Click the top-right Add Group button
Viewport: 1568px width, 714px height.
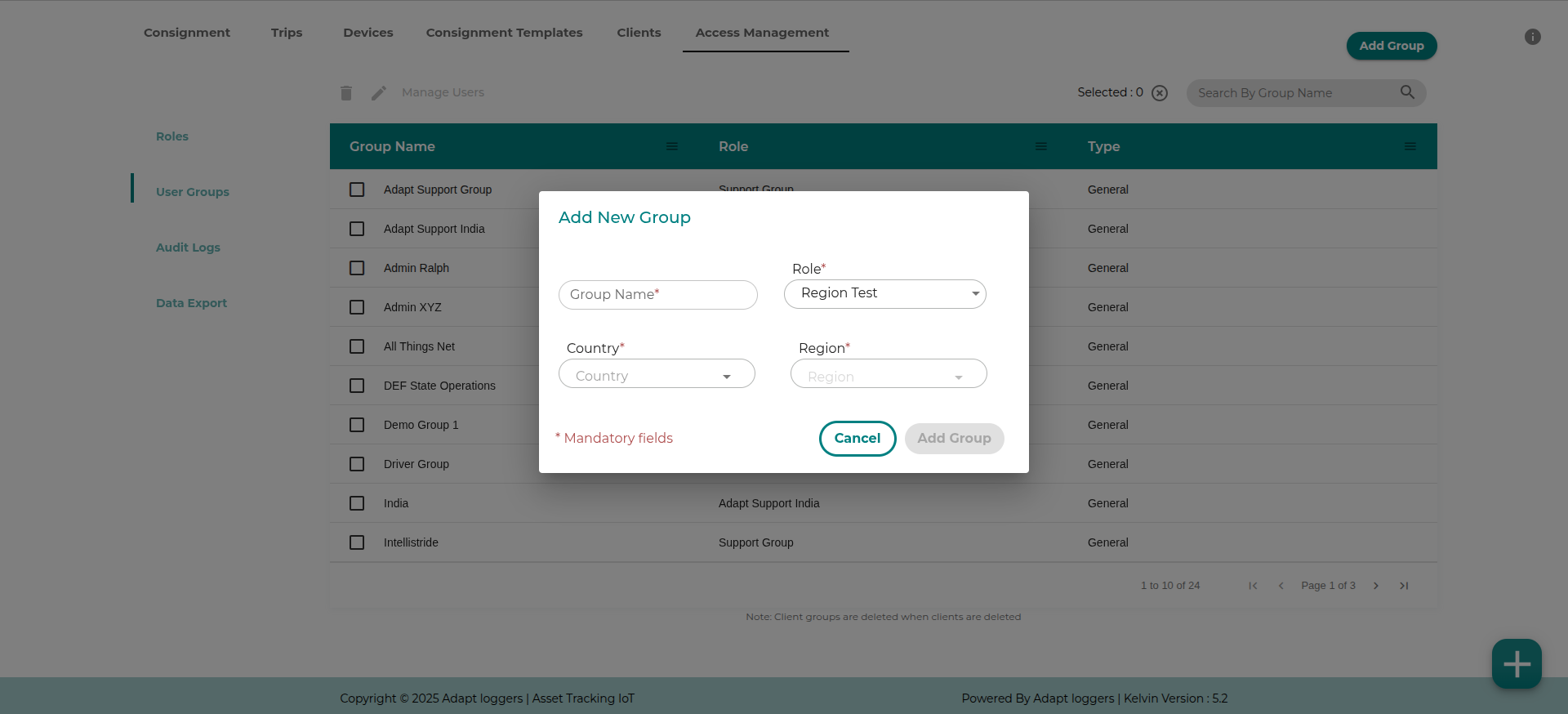point(1392,46)
